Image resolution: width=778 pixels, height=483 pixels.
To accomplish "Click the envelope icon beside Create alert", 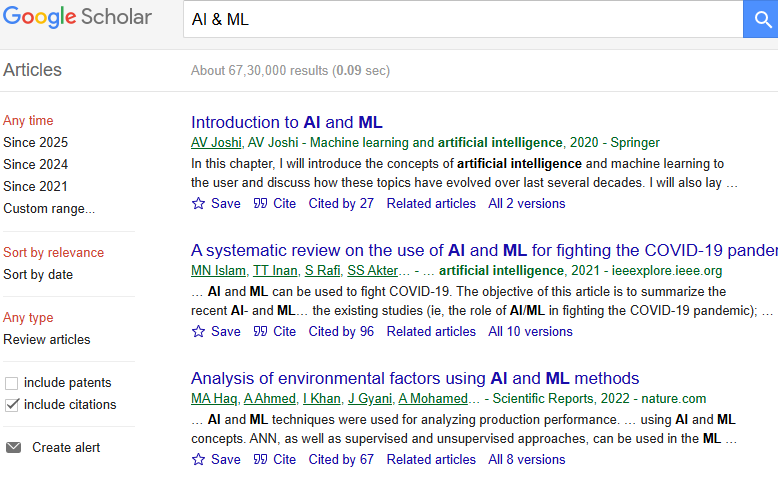I will click(x=13, y=447).
